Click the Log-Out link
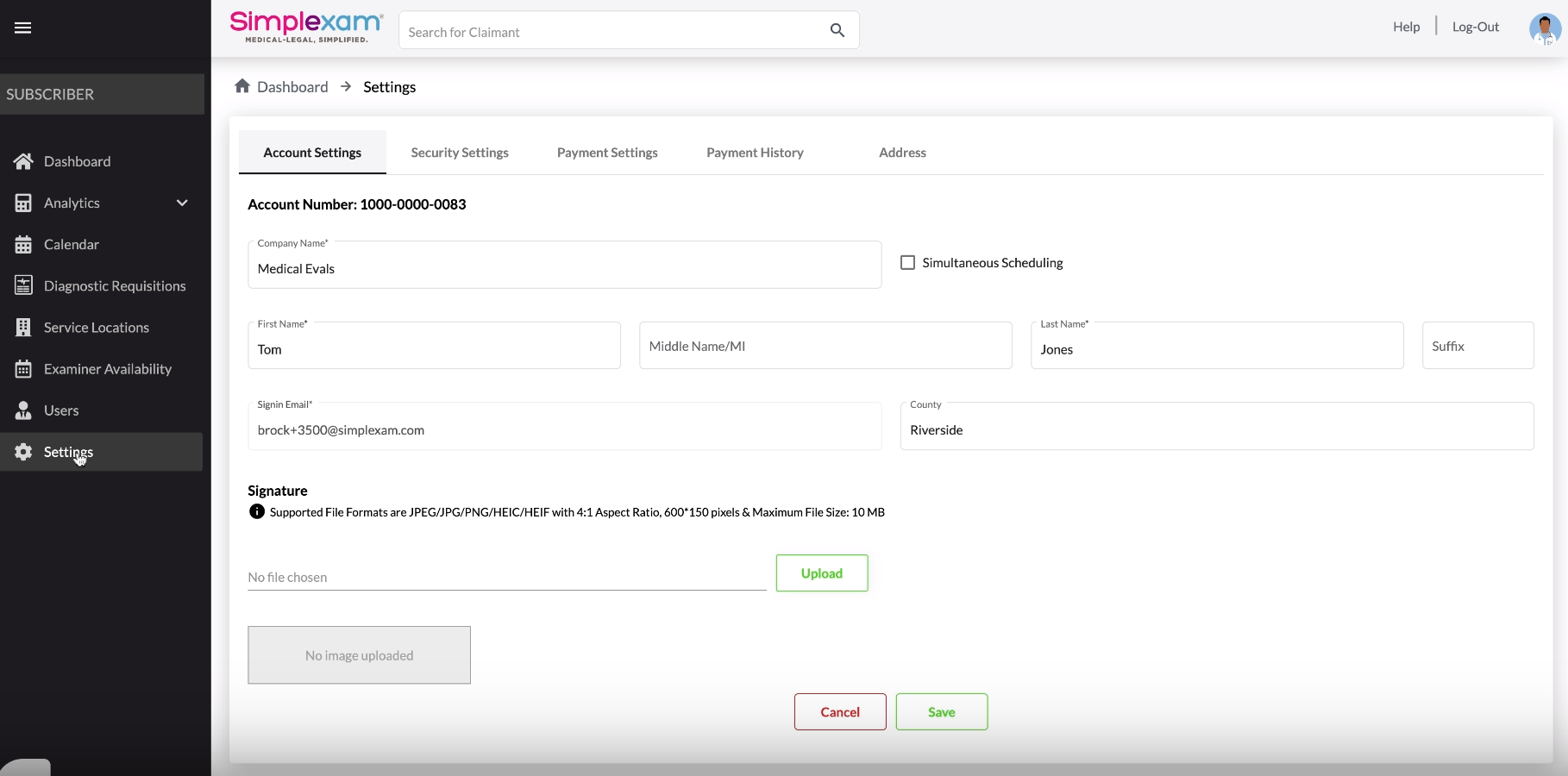The width and height of the screenshot is (1568, 776). pyautogui.click(x=1476, y=27)
